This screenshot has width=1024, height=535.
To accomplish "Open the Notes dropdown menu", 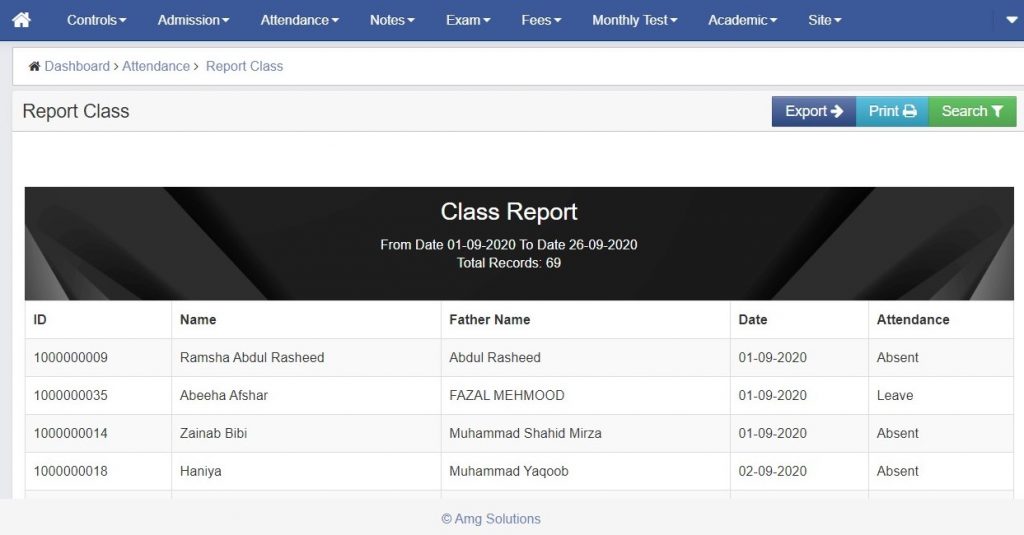I will pos(392,20).
